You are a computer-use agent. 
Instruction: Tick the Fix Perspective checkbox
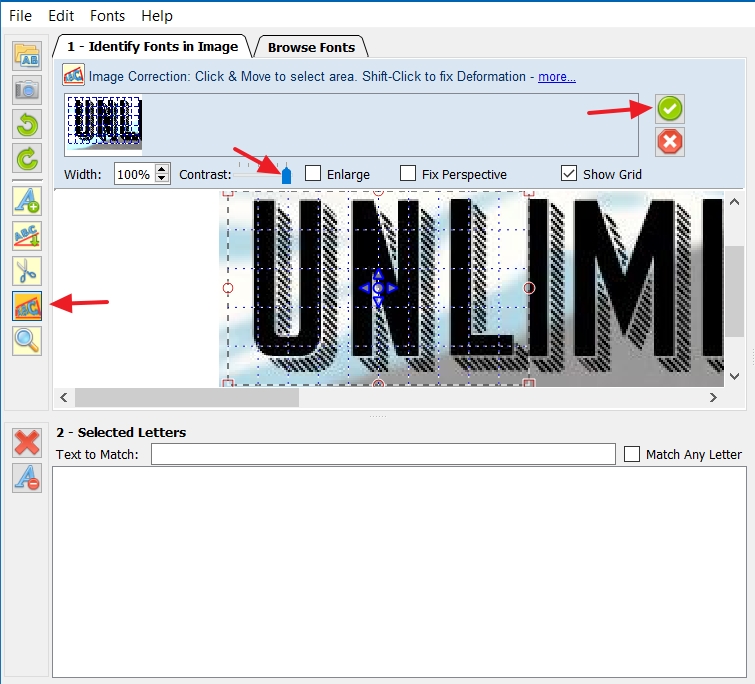[408, 174]
